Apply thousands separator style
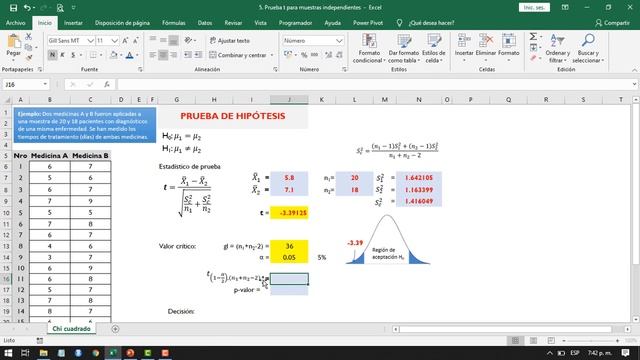The image size is (640, 360). pos(314,55)
